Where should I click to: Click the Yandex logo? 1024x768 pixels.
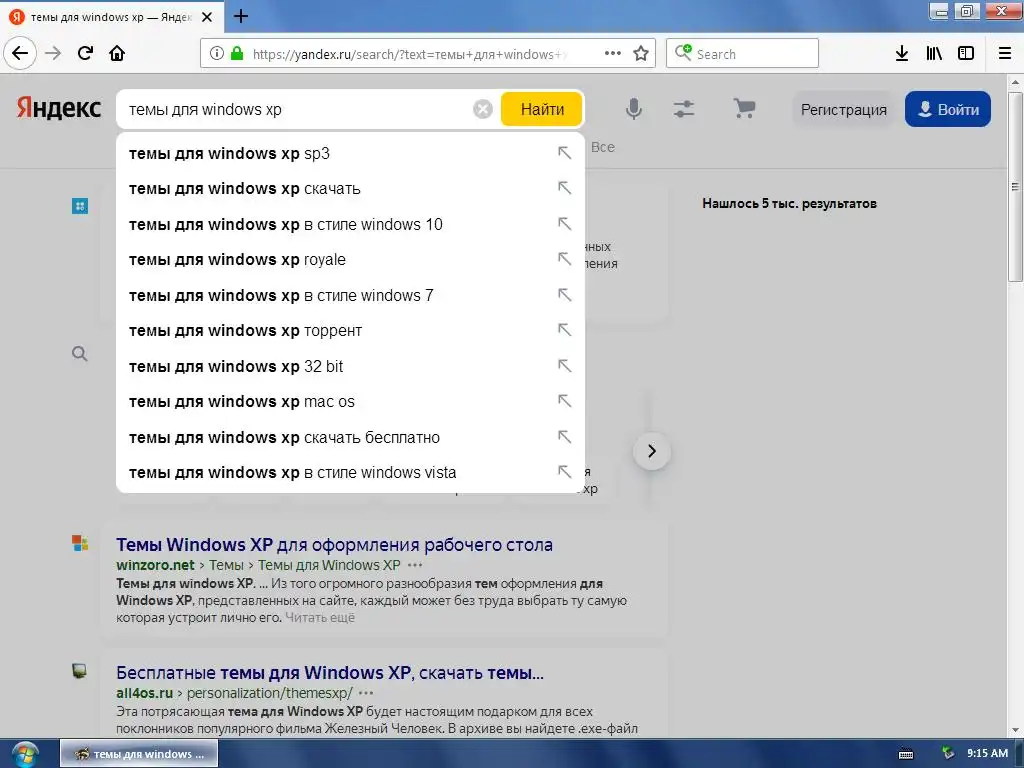click(59, 108)
